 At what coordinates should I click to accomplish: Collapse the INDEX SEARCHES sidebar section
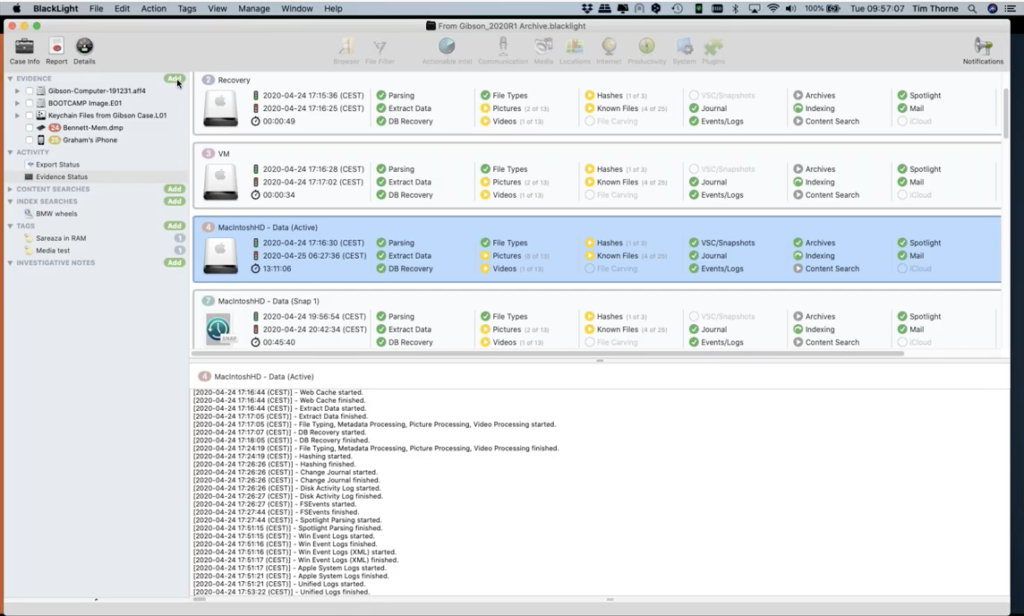[10, 201]
